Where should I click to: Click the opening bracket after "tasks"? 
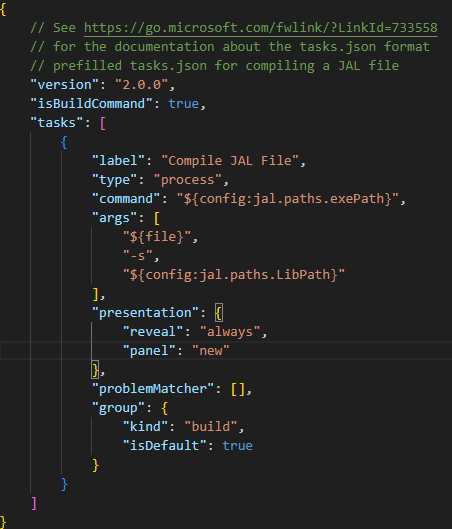click(x=103, y=123)
